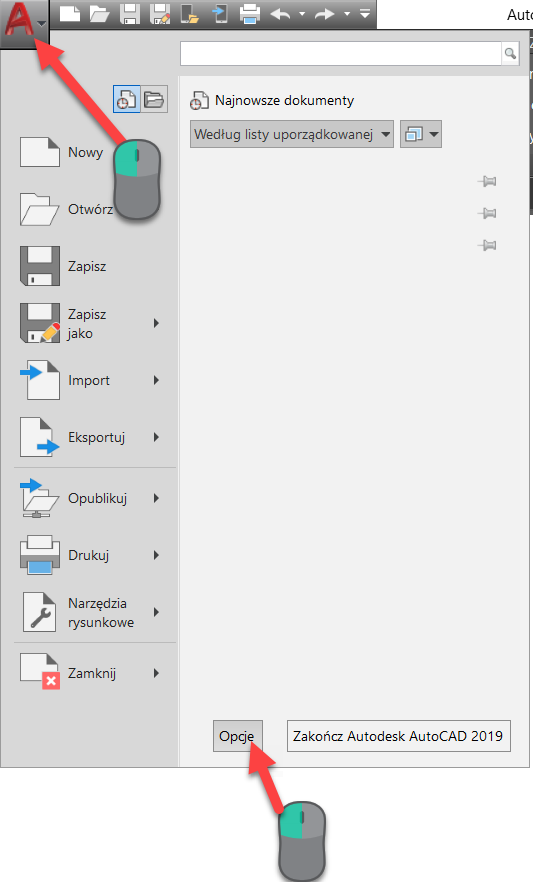Viewport: 533px width, 882px height.
Task: Pin the first recent document entry
Action: [x=487, y=181]
